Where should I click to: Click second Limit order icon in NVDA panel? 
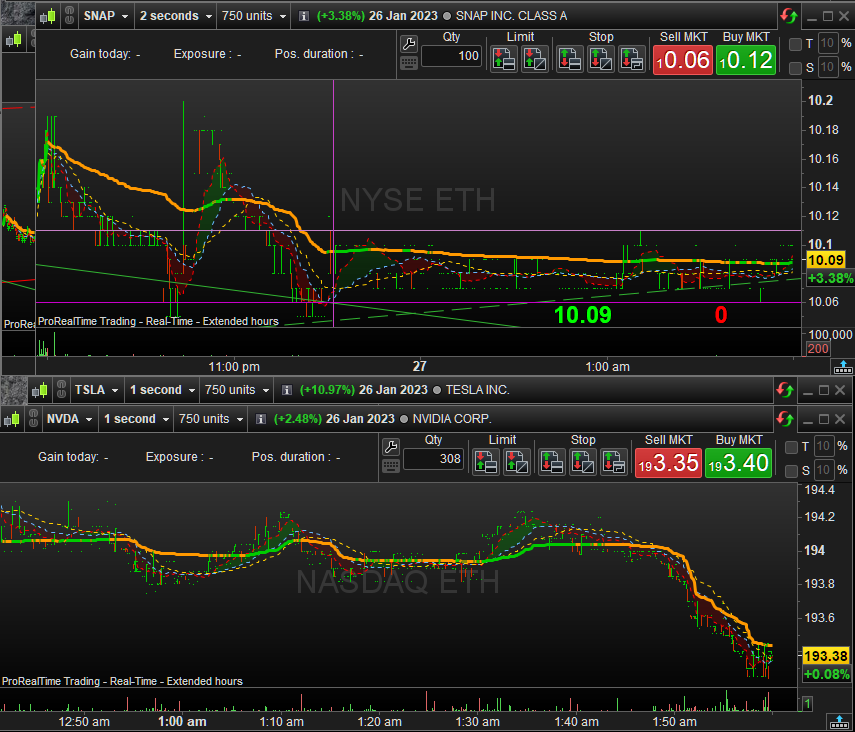516,462
